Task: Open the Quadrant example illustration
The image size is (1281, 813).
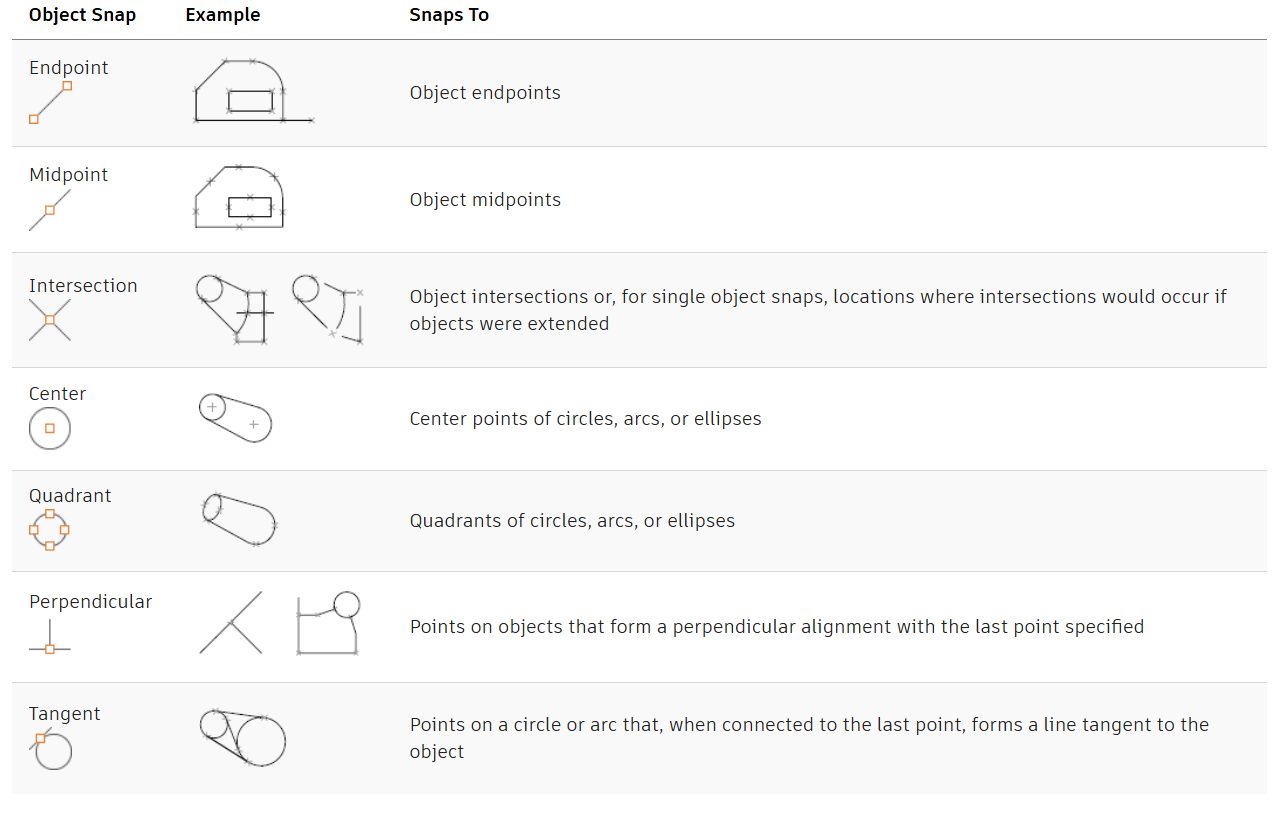Action: (x=239, y=520)
